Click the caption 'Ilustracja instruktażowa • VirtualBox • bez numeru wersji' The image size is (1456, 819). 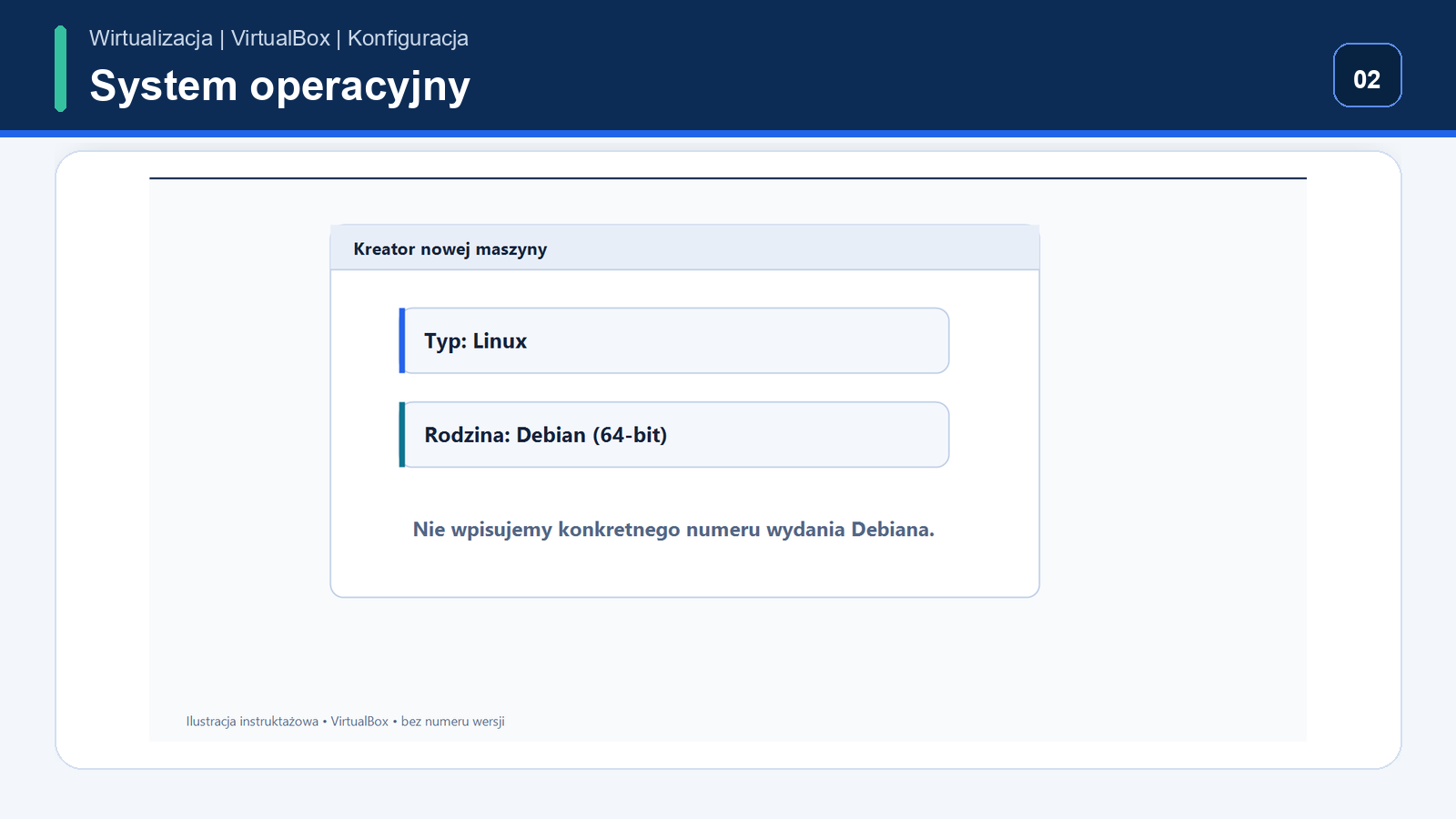click(x=345, y=722)
